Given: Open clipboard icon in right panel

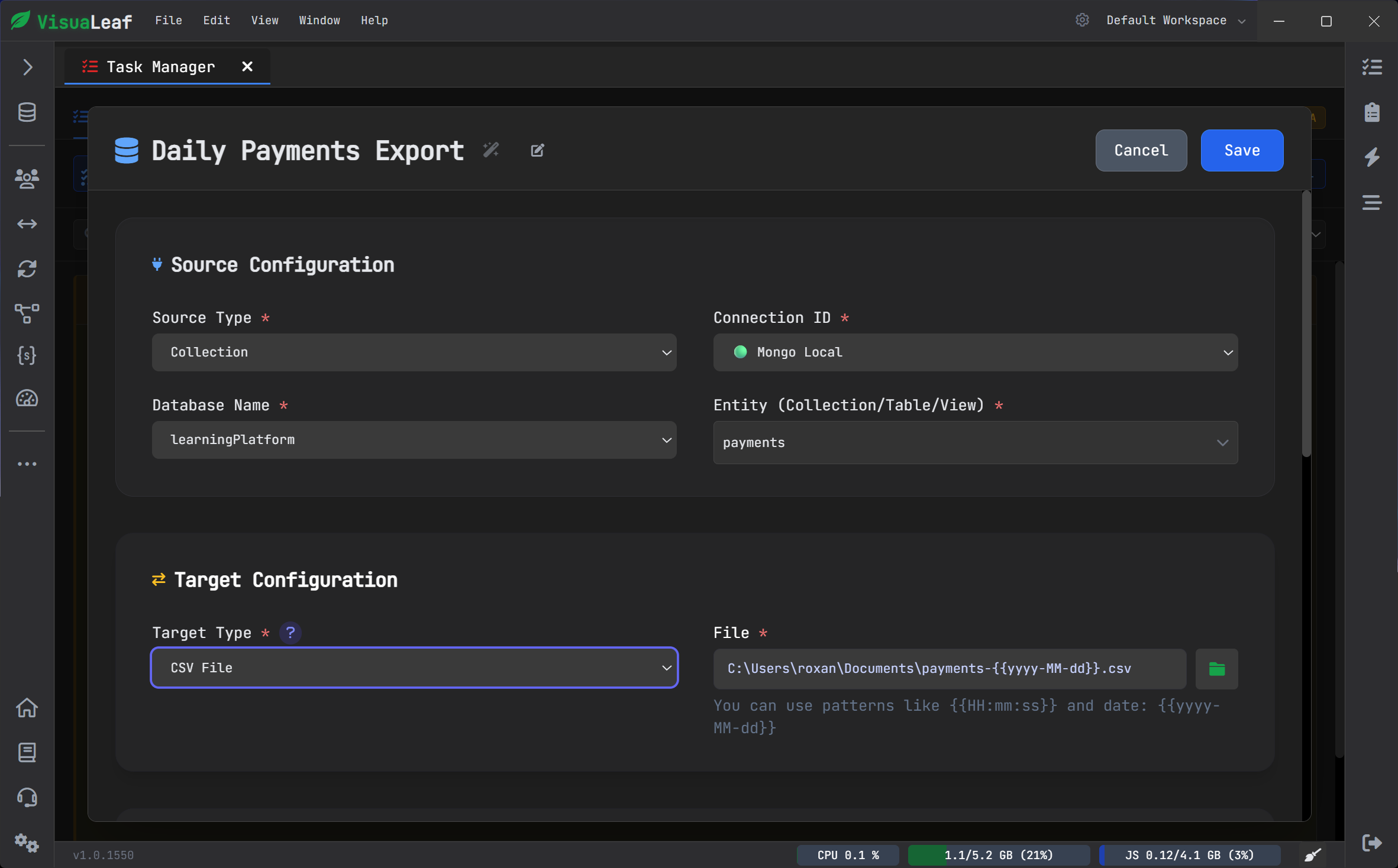Looking at the screenshot, I should 1372,112.
